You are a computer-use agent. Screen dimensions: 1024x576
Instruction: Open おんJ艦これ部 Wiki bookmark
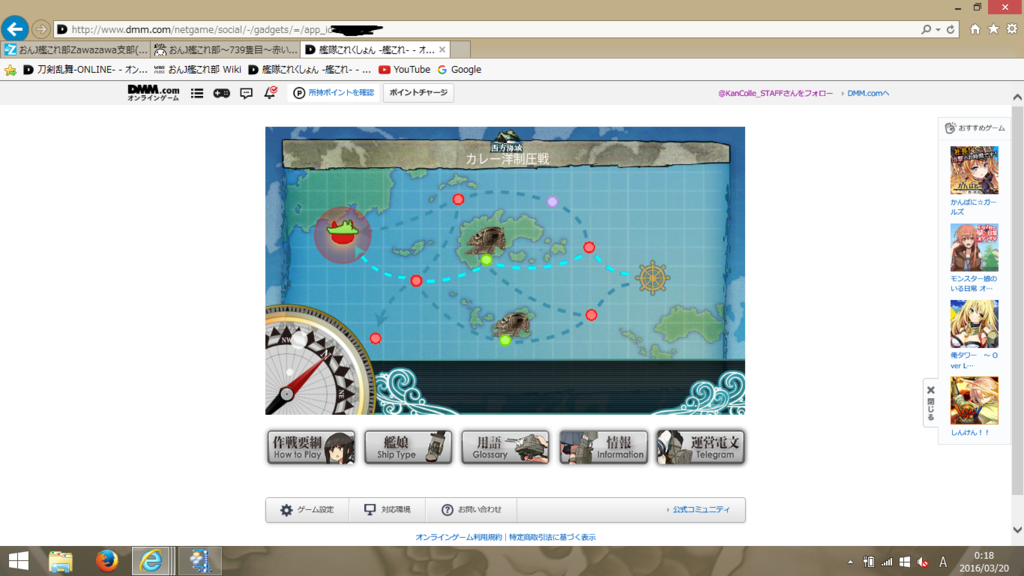click(198, 69)
